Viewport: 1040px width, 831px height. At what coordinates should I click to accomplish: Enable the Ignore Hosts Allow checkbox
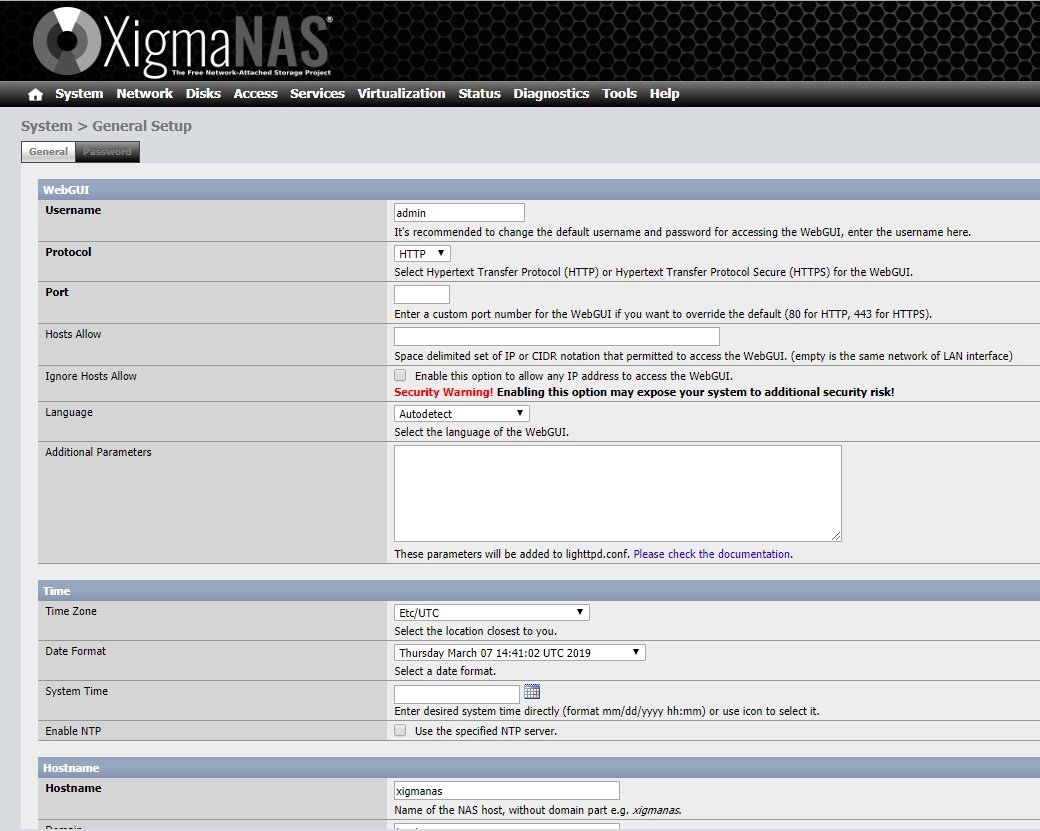pyautogui.click(x=400, y=376)
